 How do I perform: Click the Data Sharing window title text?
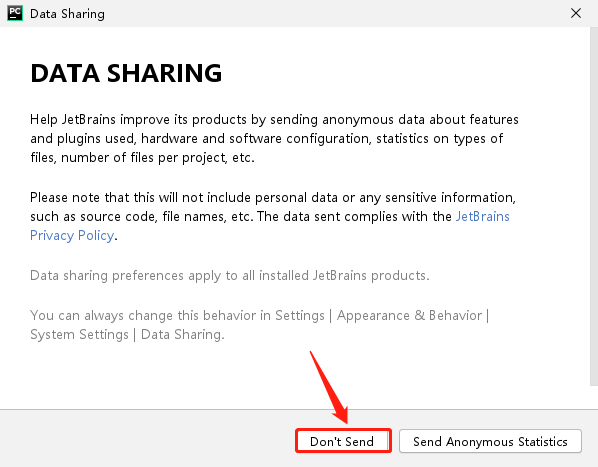pyautogui.click(x=67, y=14)
